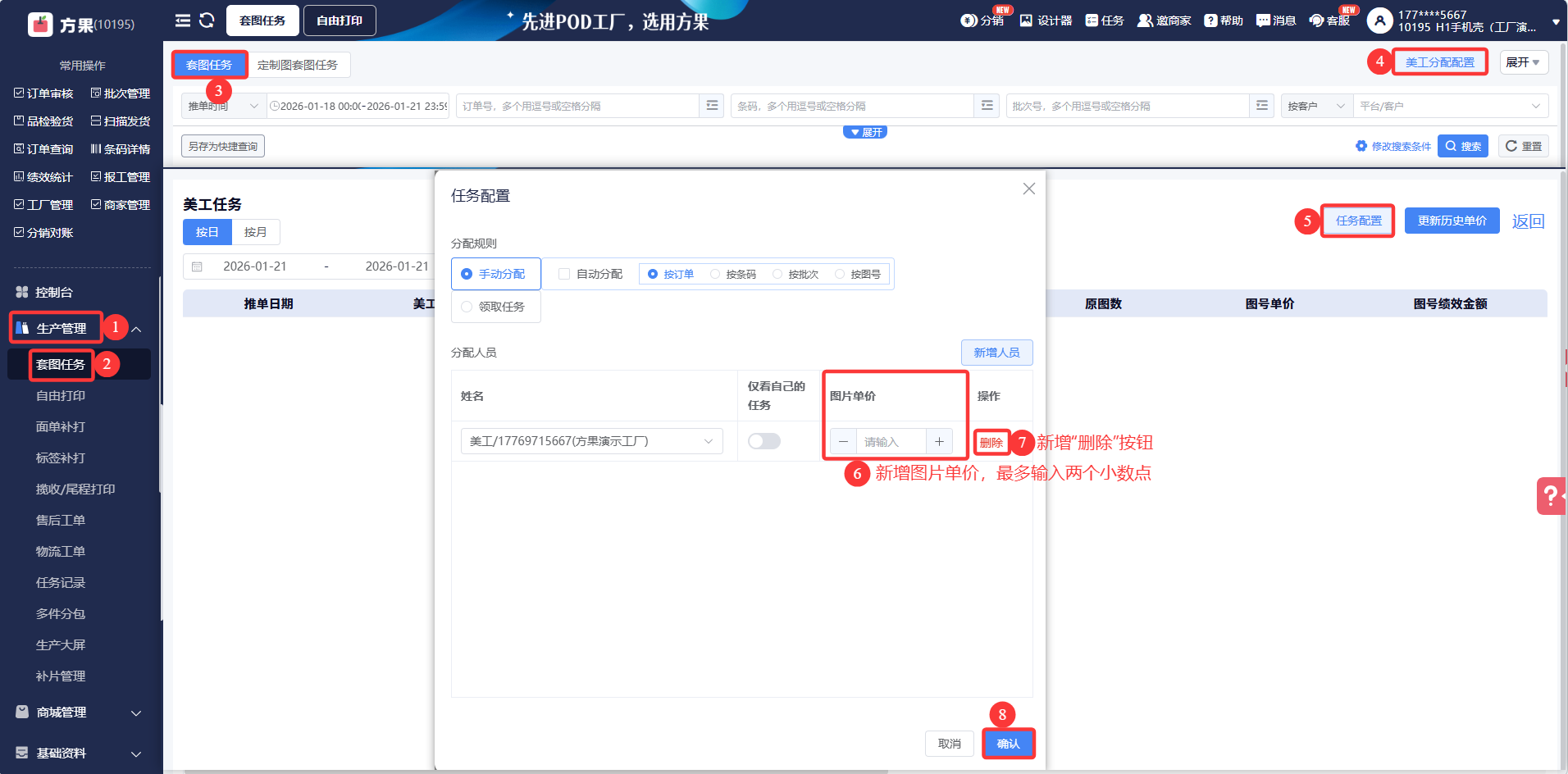Open the 设计器 designer tool
1568x774 pixels.
coord(1046,20)
